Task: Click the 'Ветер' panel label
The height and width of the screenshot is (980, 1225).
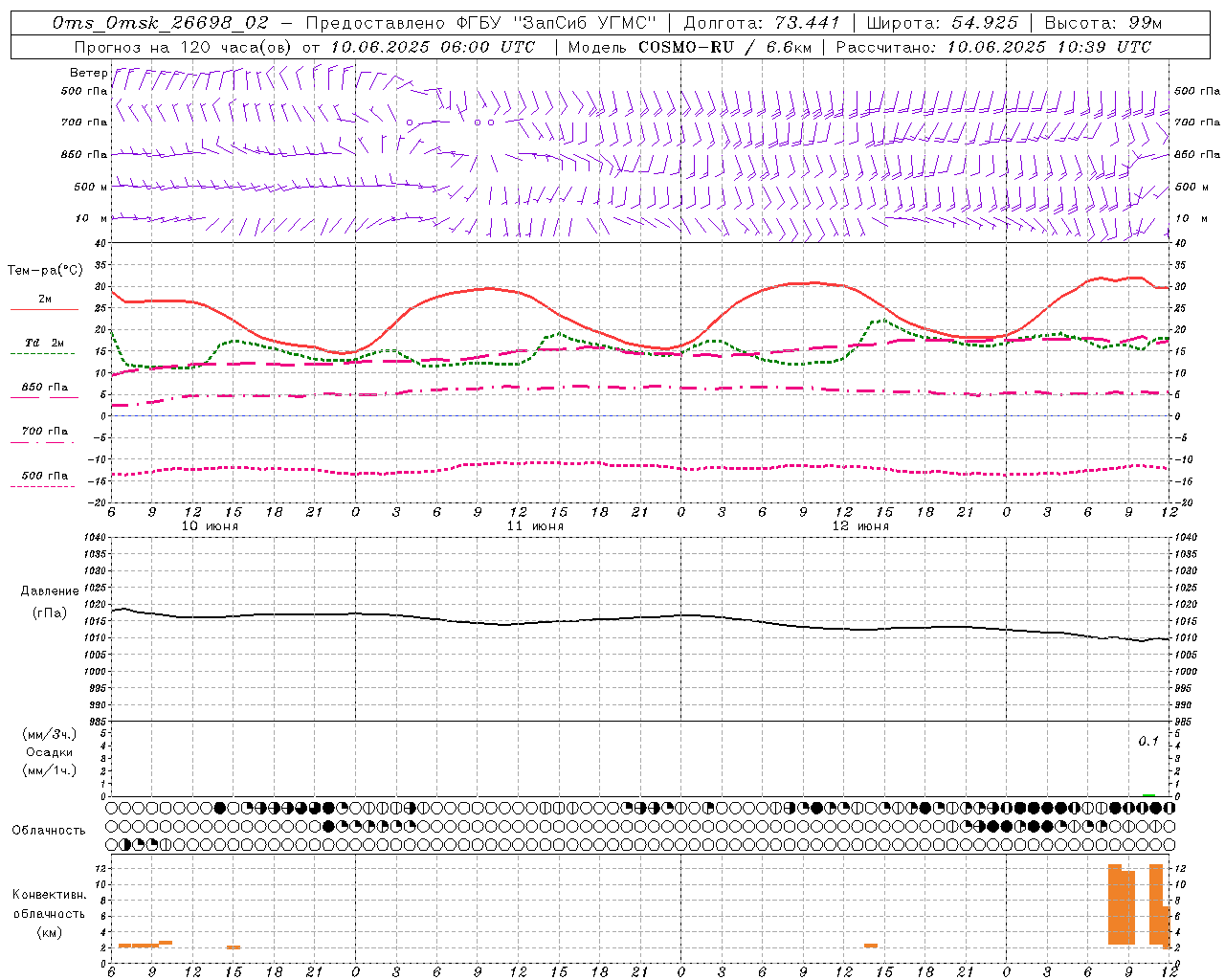Action: [x=88, y=73]
